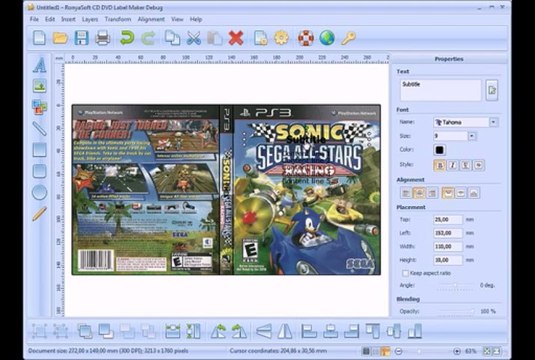Set text horizontal alignment to left
Viewport: 535px width, 360px height.
tap(406, 193)
